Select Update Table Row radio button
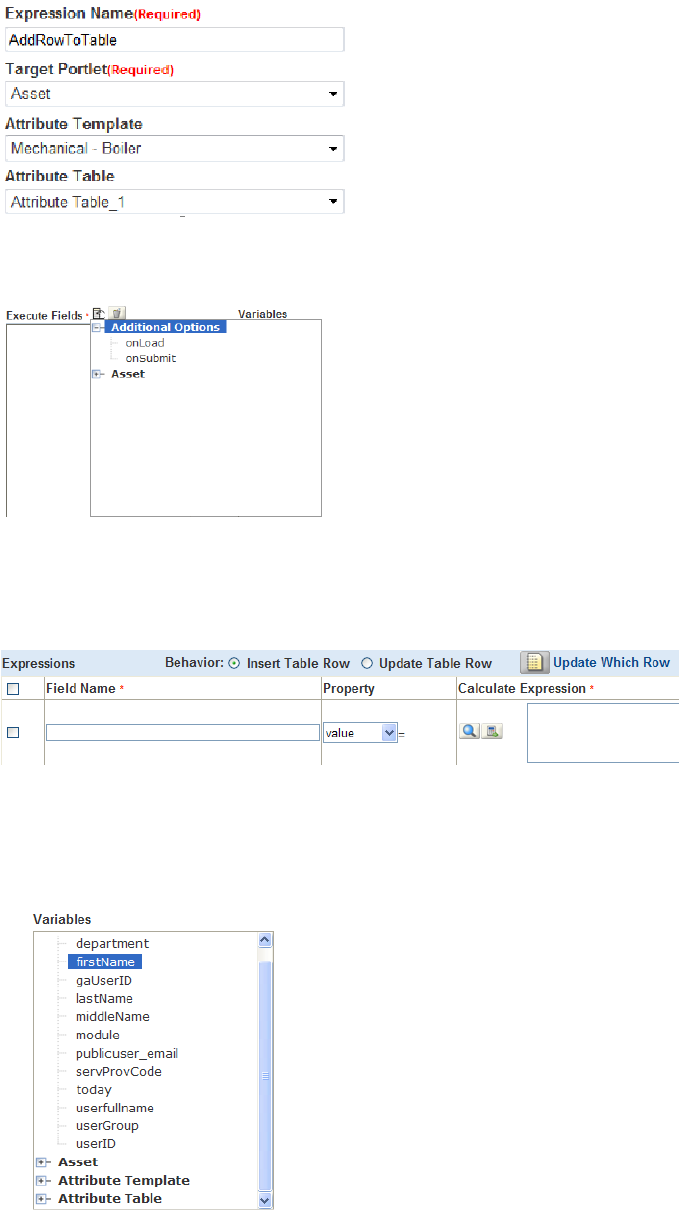 (367, 663)
